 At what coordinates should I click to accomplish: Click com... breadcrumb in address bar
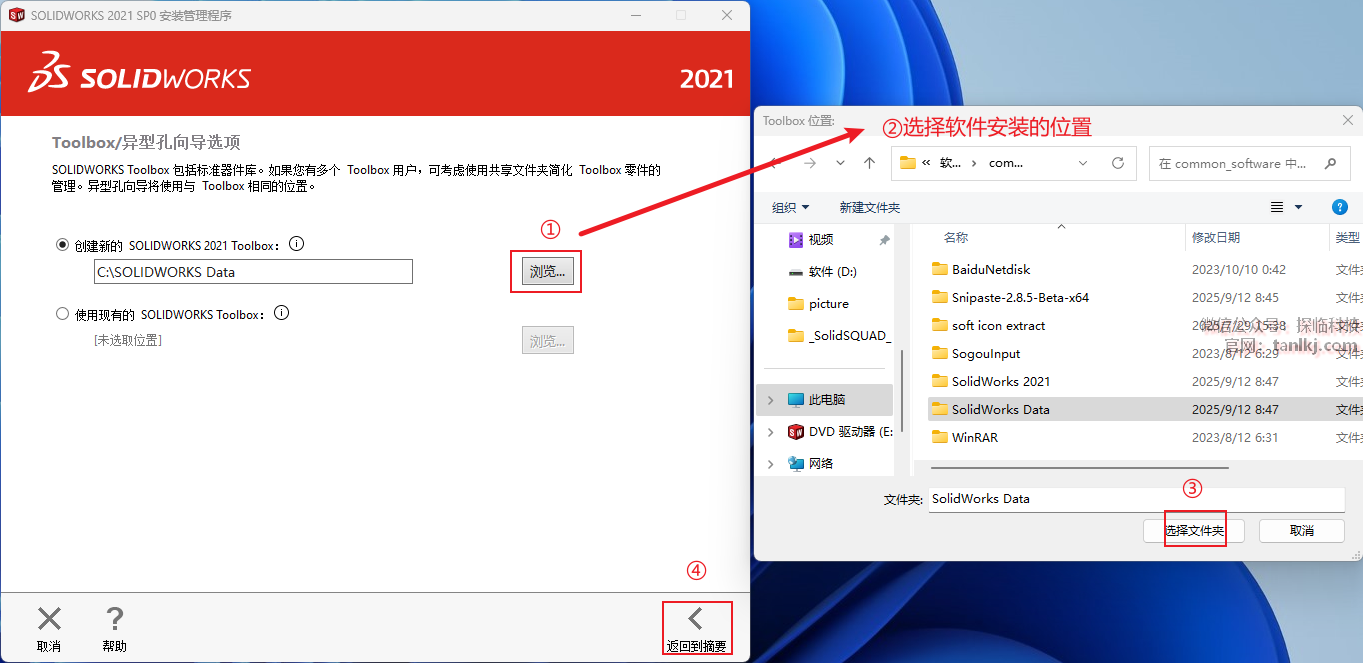point(1006,163)
